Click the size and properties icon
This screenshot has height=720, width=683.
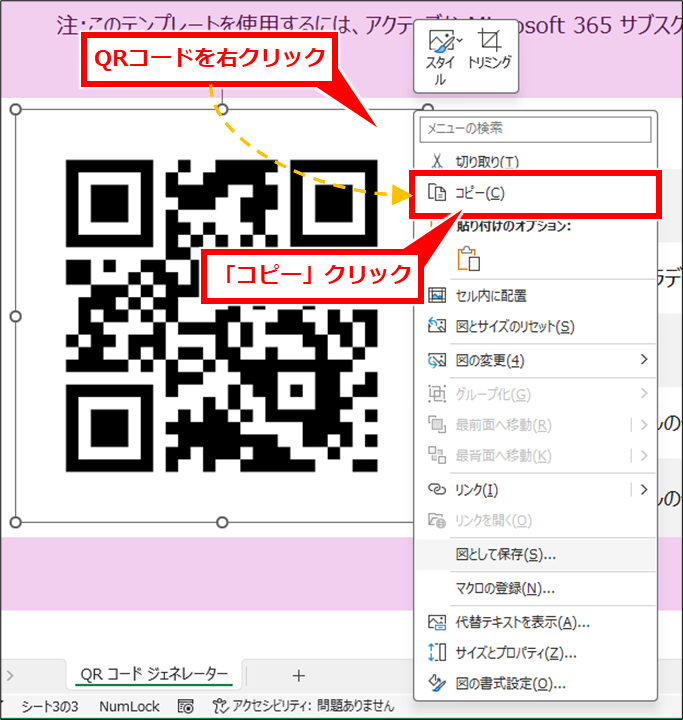pyautogui.click(x=437, y=652)
